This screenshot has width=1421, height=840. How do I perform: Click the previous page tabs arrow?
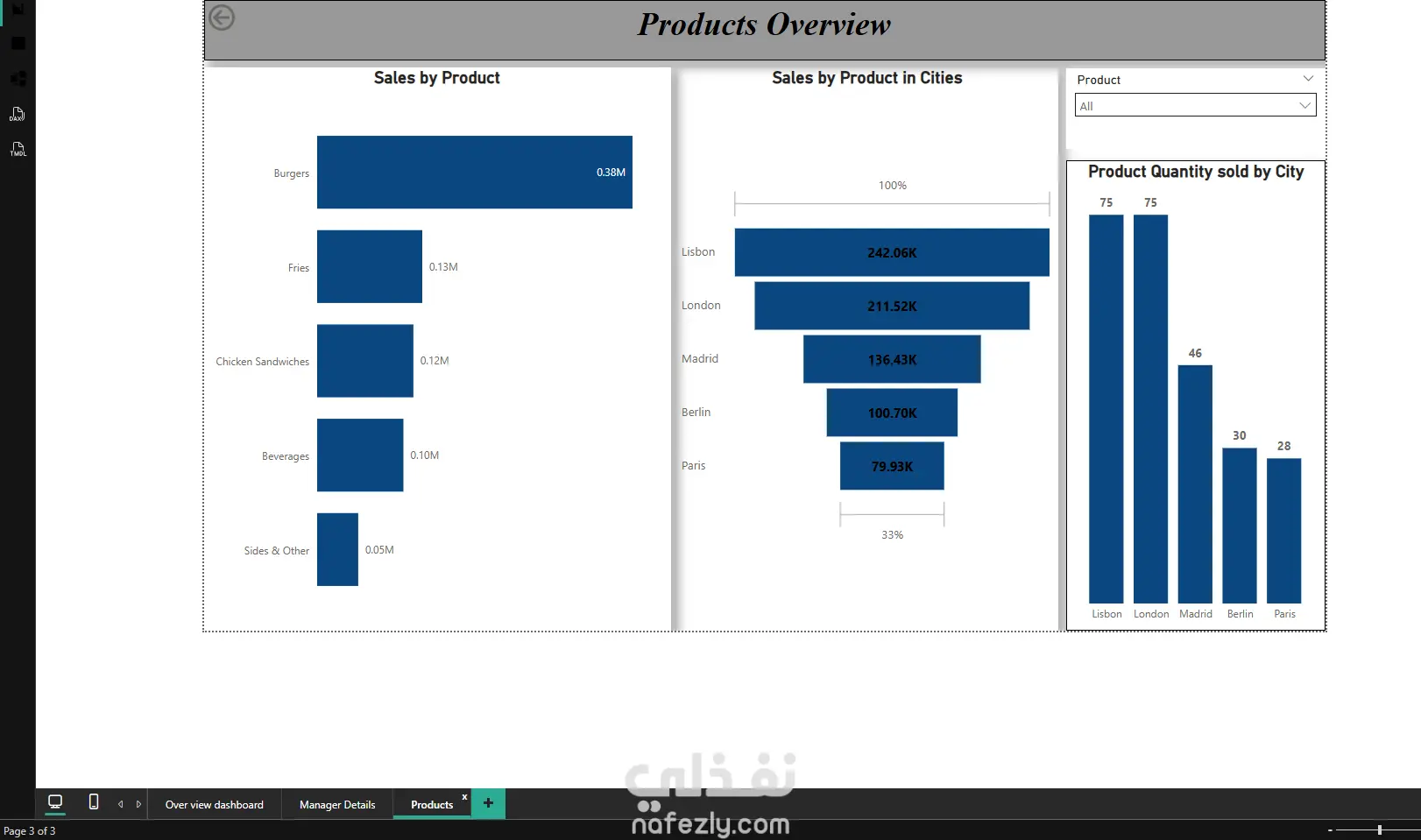[x=121, y=804]
